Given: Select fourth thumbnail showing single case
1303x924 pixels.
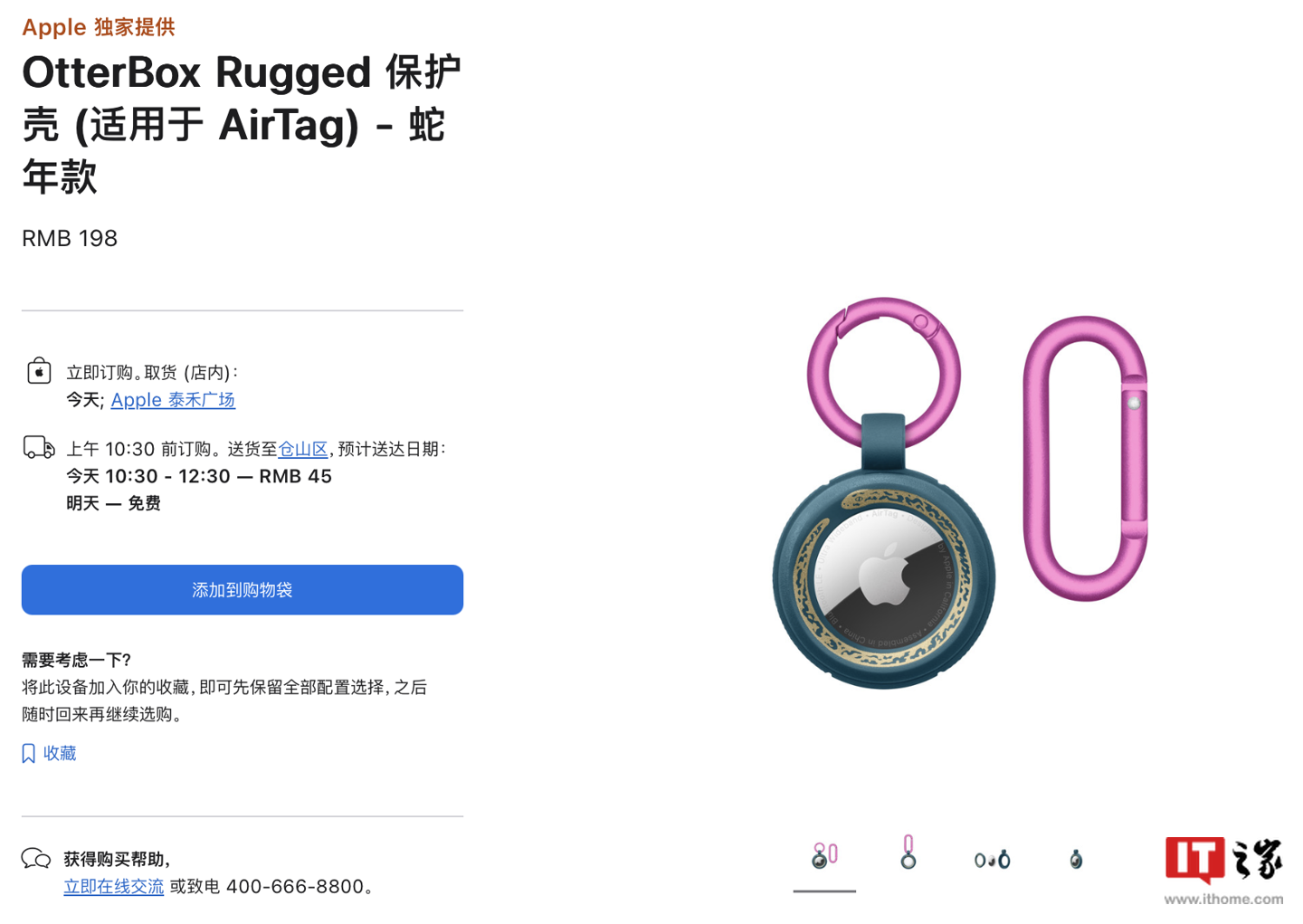Looking at the screenshot, I should click(1075, 858).
